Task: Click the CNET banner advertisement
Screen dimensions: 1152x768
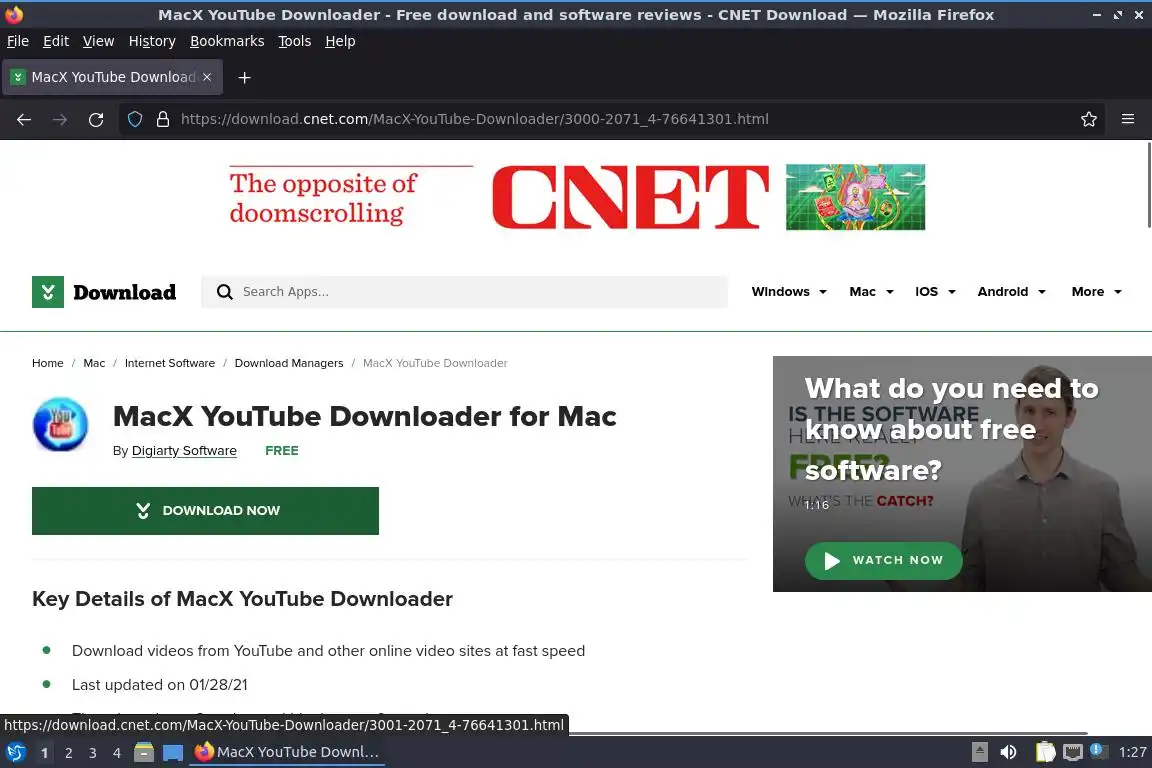Action: [577, 197]
